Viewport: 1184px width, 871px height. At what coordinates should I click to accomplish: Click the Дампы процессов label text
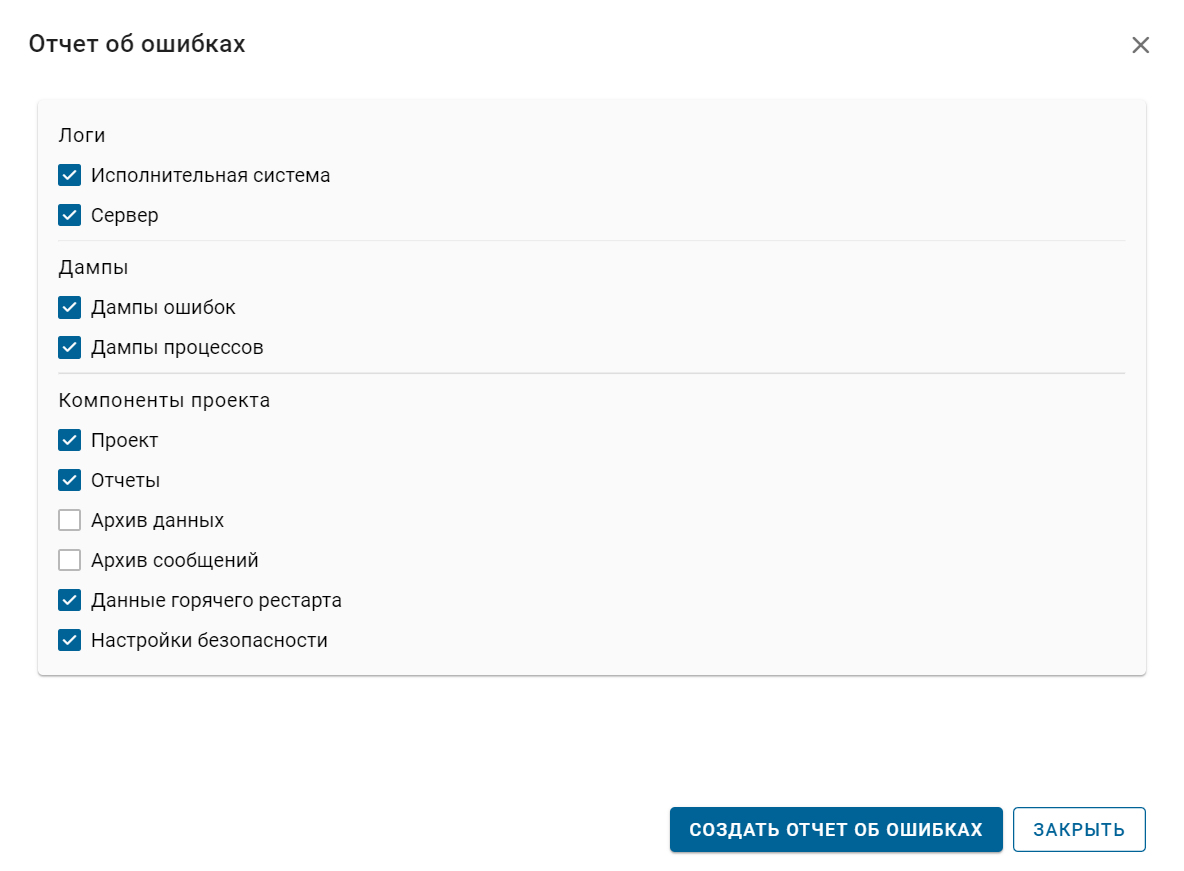177,348
